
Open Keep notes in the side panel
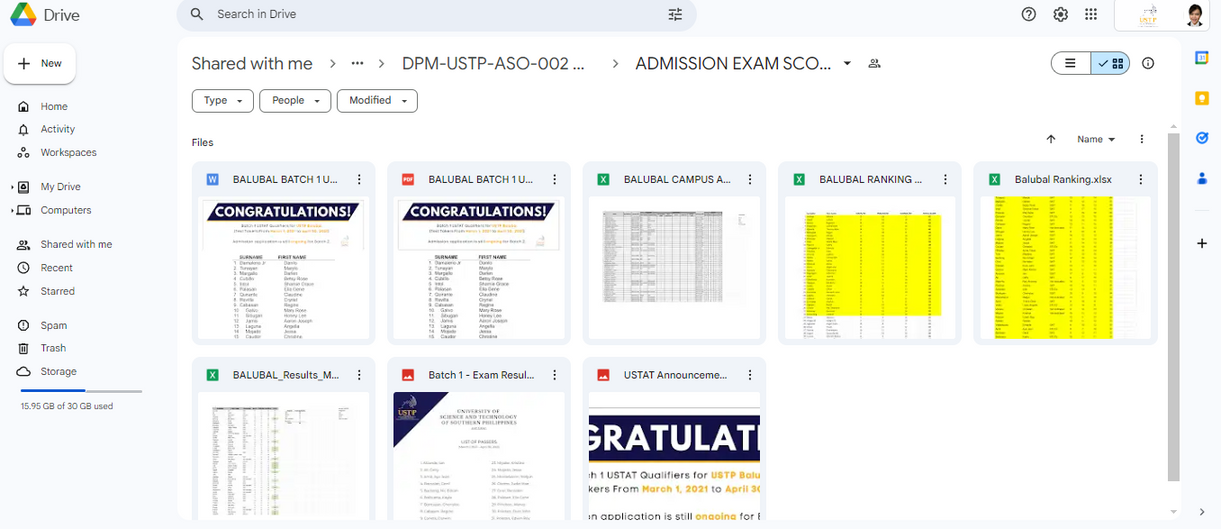point(1202,98)
